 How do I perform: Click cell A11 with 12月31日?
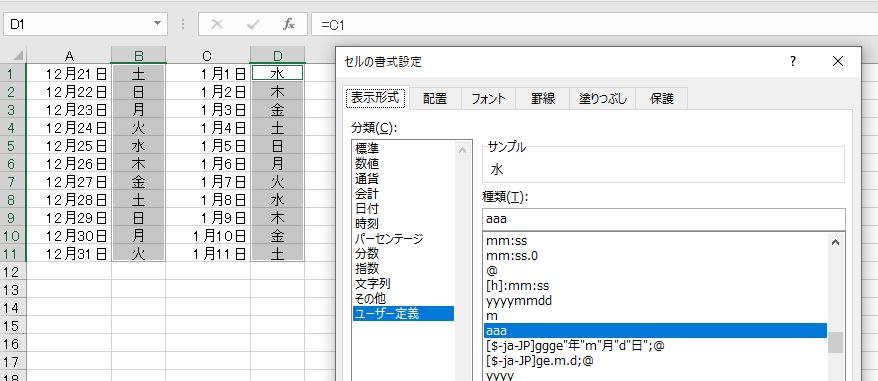[x=69, y=254]
